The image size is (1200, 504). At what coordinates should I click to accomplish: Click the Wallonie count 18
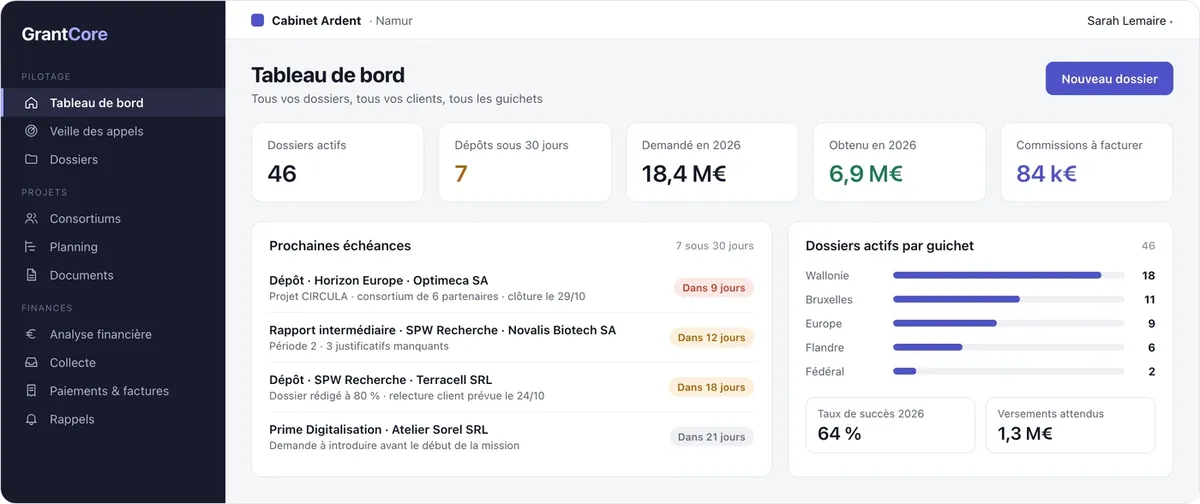(1148, 275)
